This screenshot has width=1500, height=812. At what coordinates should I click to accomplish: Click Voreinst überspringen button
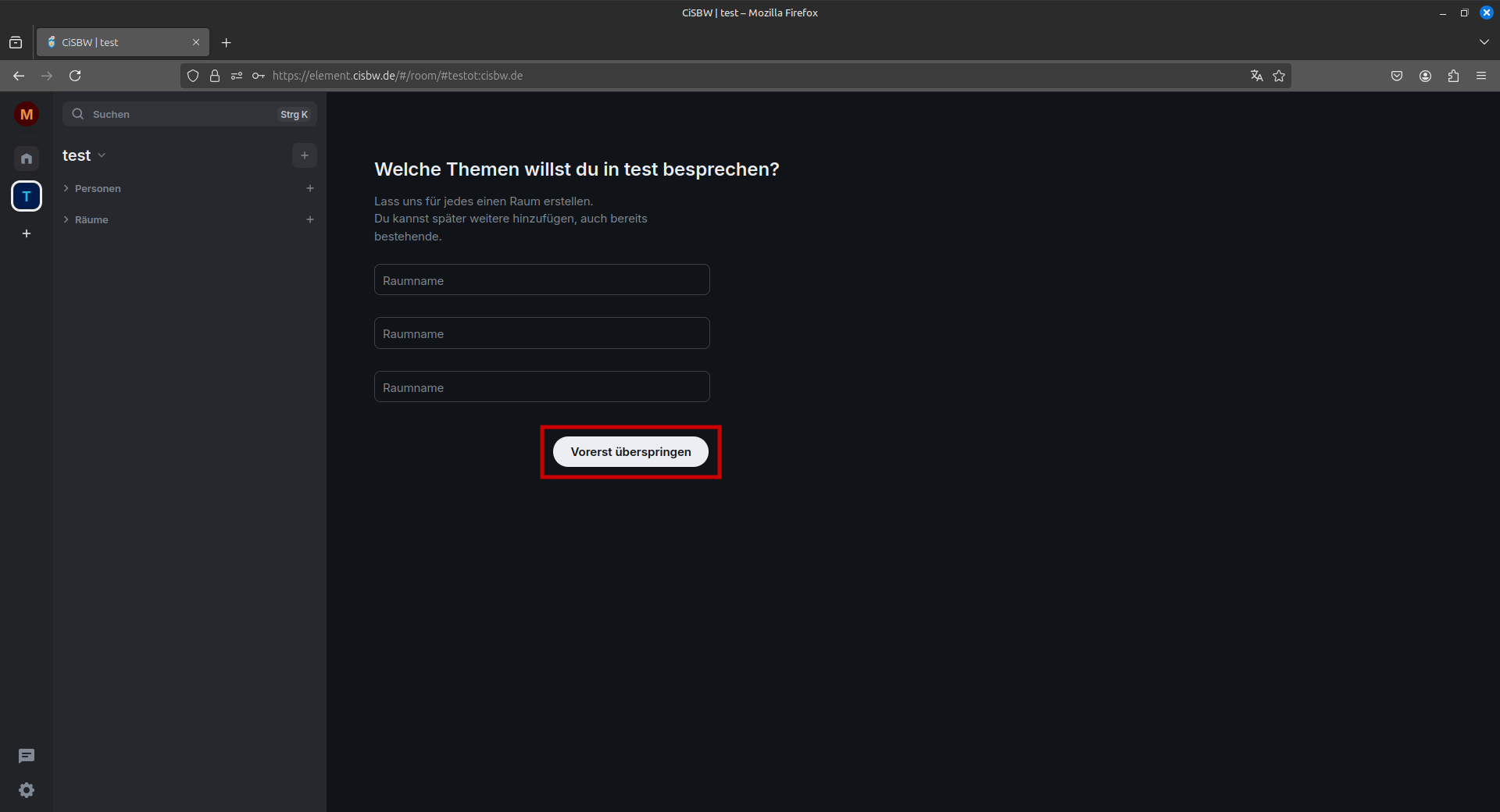pos(630,452)
